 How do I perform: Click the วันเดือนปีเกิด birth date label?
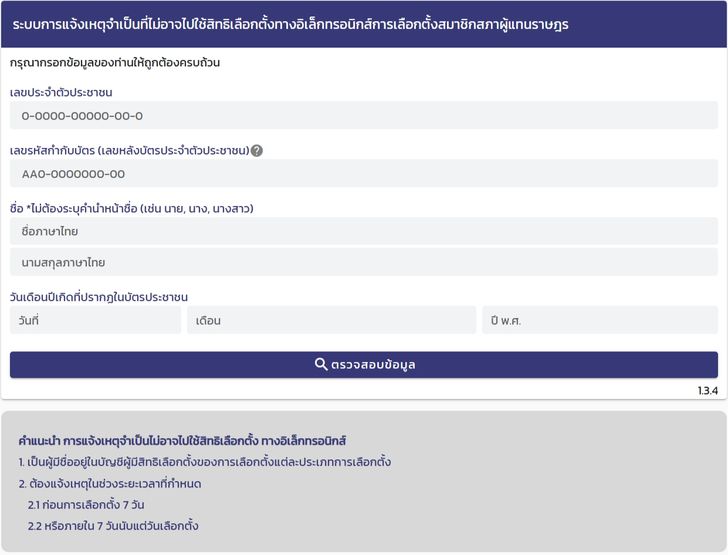pos(99,297)
